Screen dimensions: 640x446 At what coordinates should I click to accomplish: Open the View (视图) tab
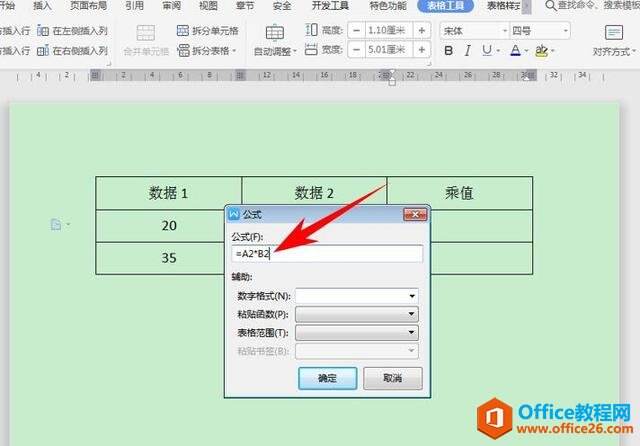(x=208, y=6)
